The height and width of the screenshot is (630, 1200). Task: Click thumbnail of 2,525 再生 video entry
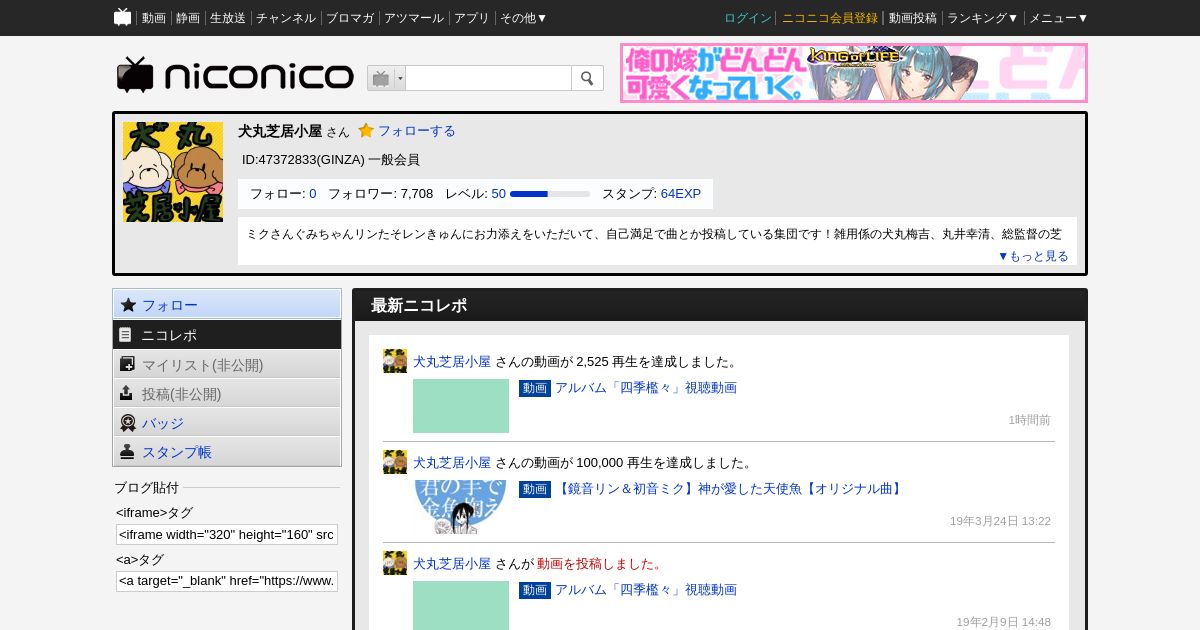[x=461, y=406]
